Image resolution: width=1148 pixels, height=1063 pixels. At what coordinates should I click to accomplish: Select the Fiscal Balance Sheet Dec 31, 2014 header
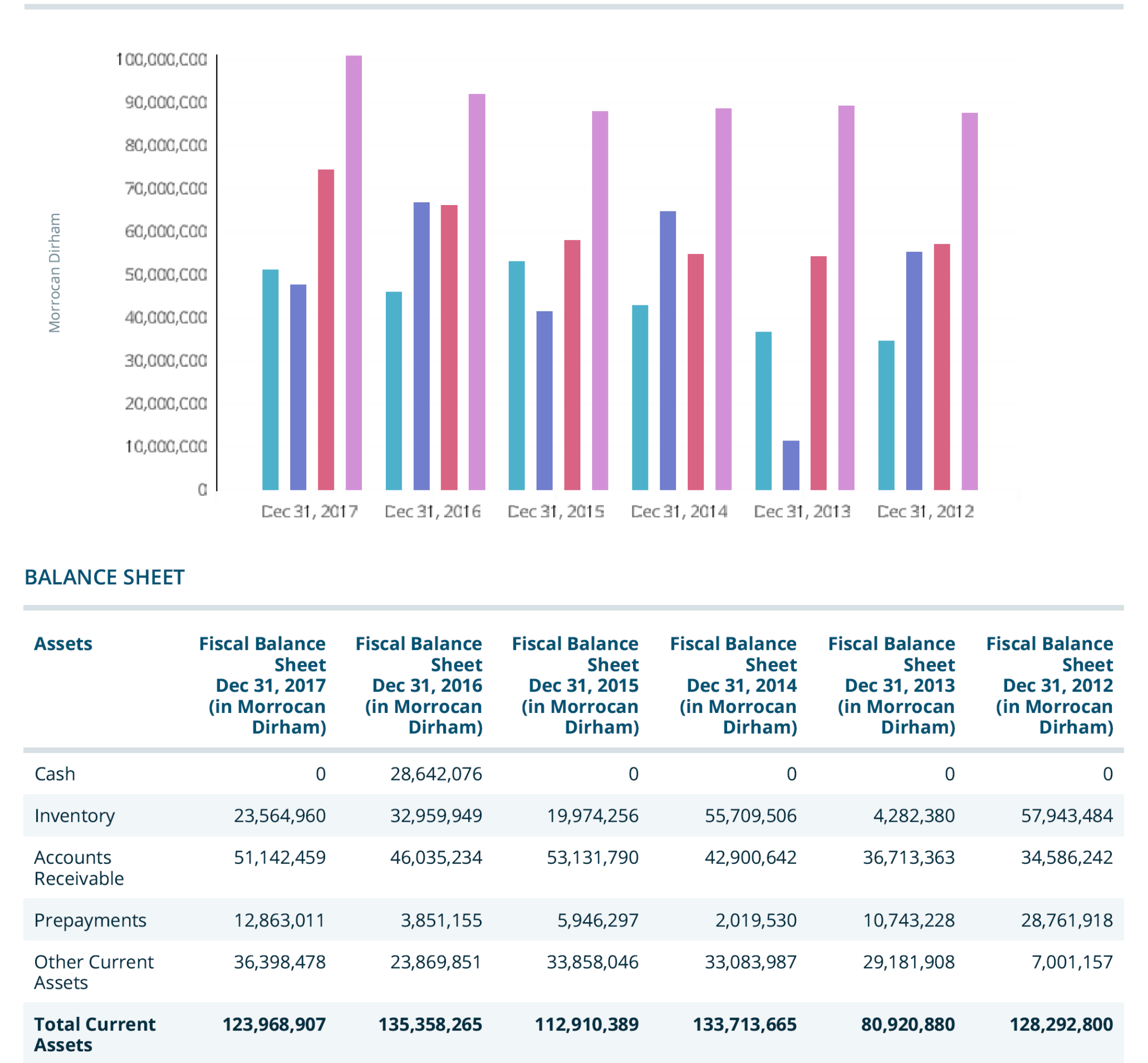[733, 685]
